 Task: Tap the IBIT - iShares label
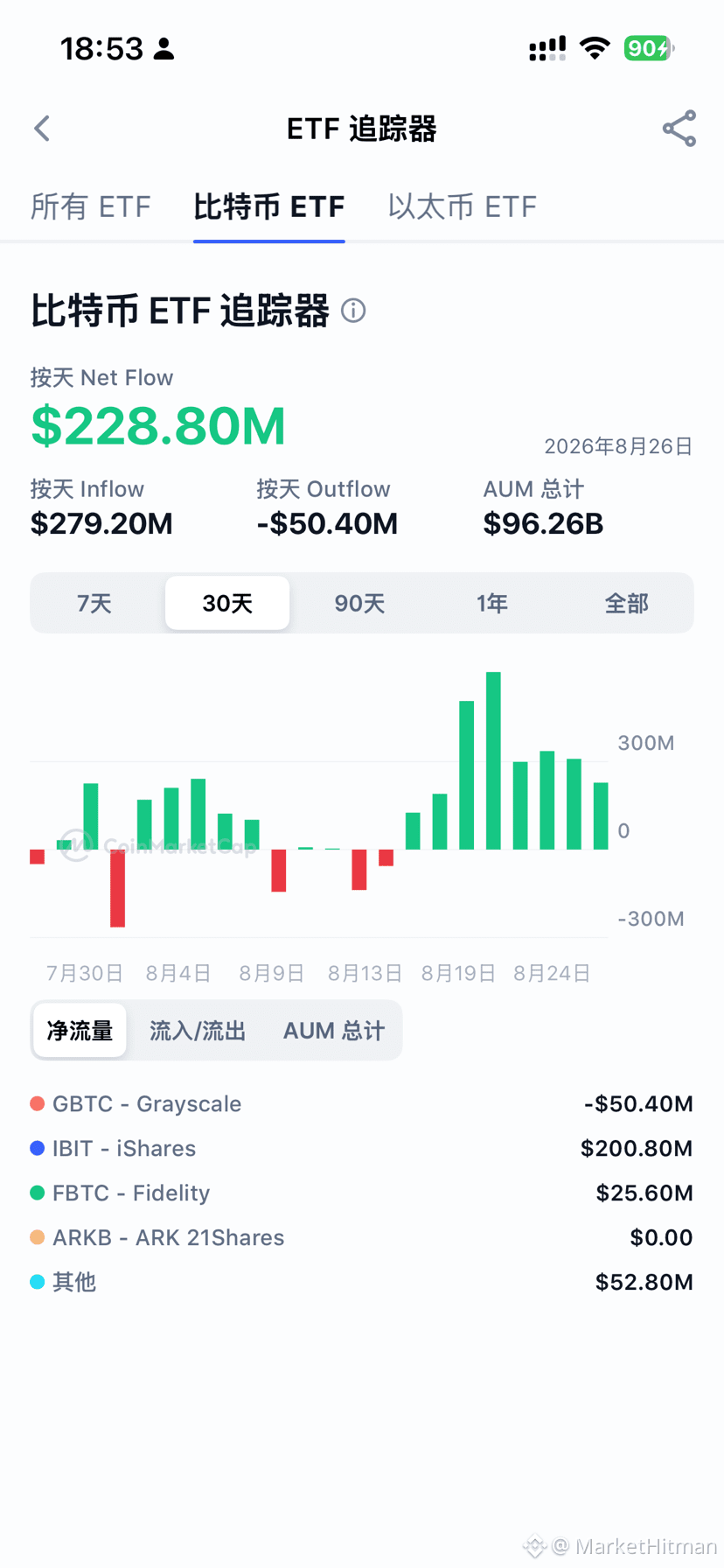click(x=124, y=1148)
